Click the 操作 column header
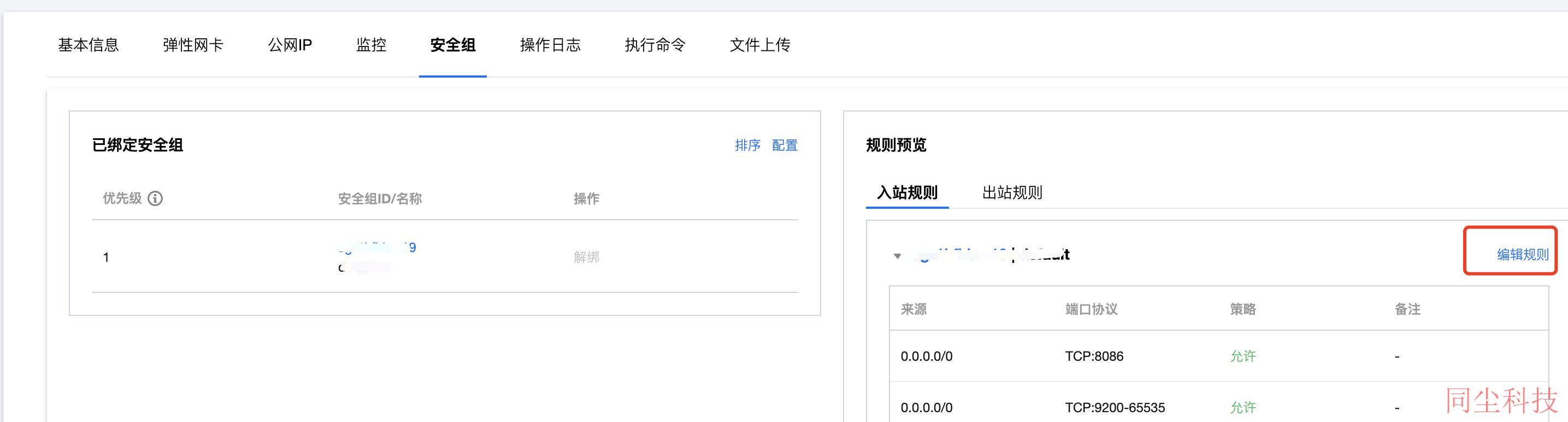The image size is (1568, 422). (x=586, y=198)
